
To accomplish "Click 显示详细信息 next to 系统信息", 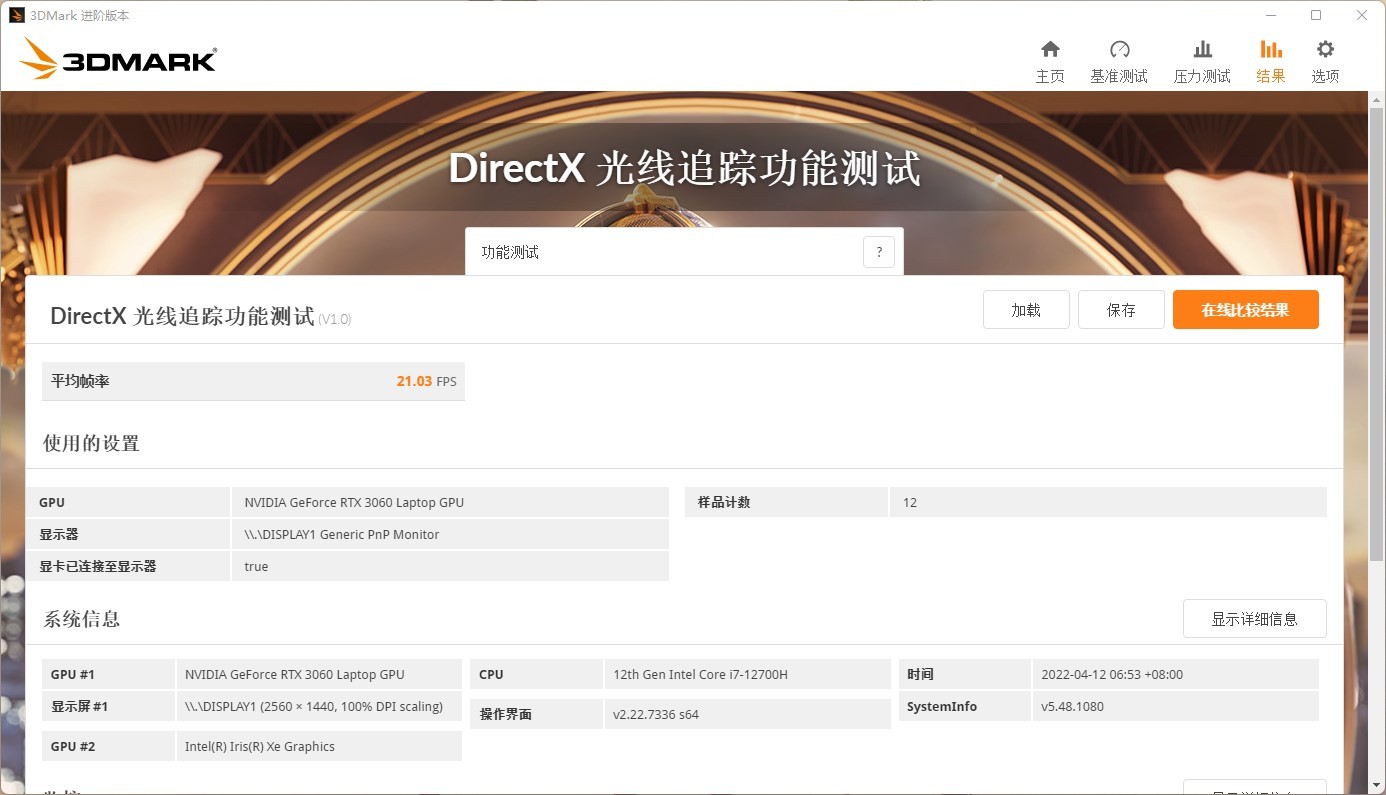I will (x=1254, y=619).
